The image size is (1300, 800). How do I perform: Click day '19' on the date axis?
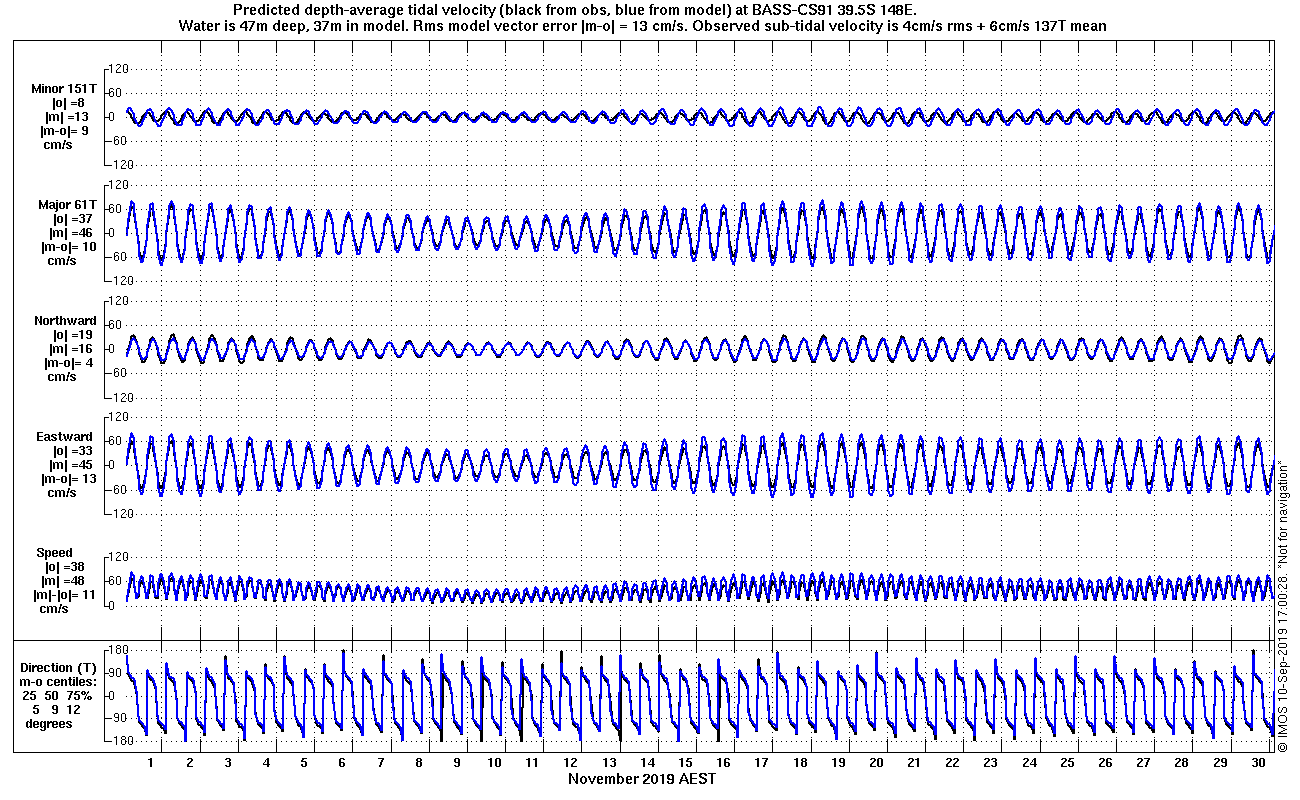coord(839,763)
